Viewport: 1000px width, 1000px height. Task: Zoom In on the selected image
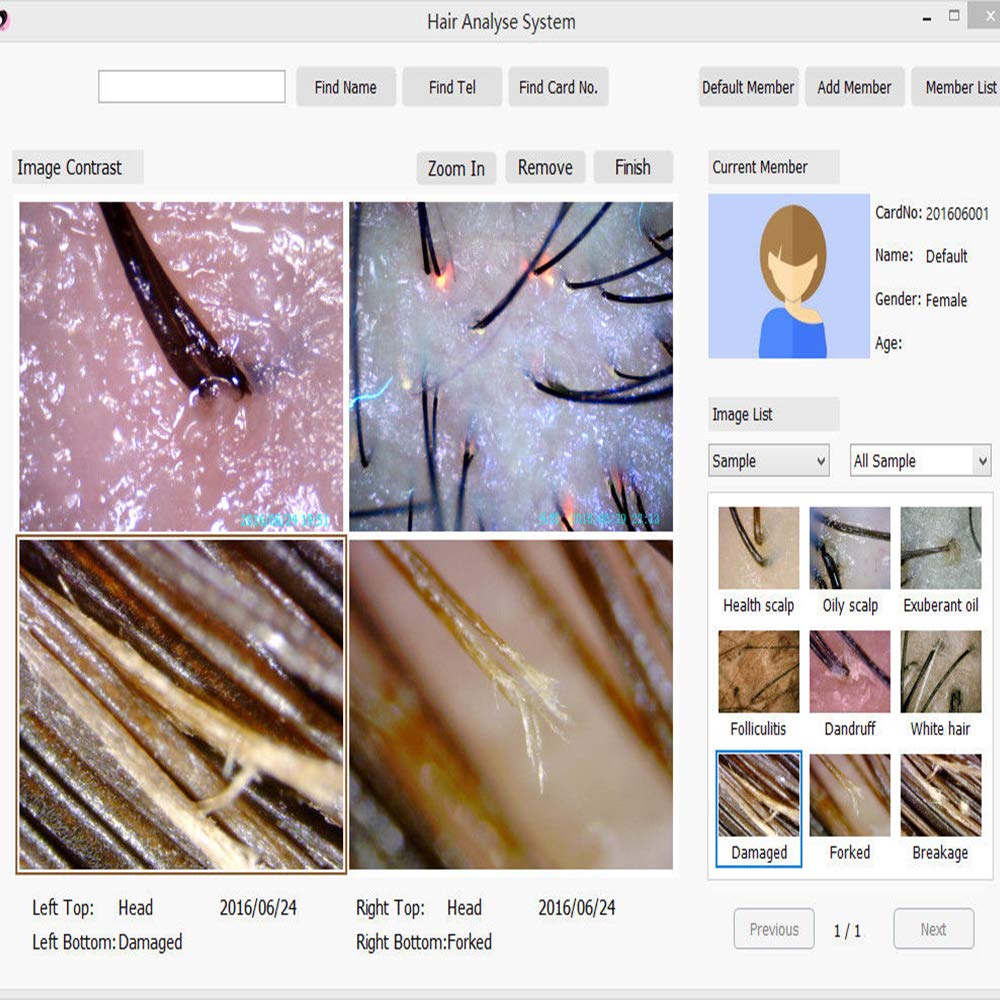pos(455,168)
